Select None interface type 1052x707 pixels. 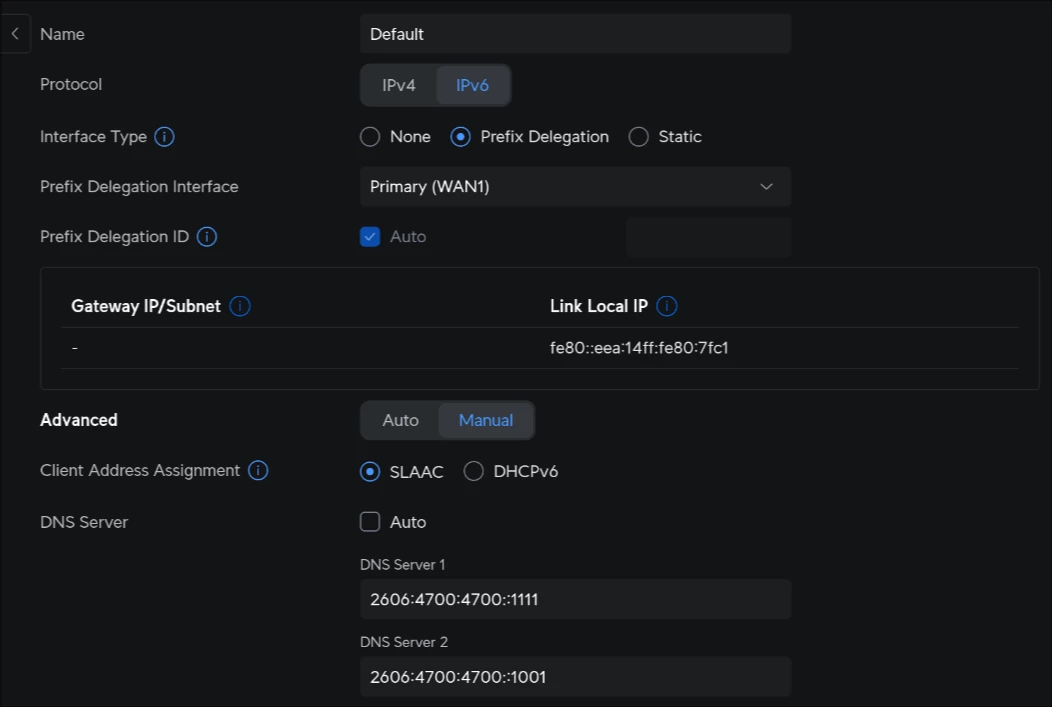pos(370,137)
